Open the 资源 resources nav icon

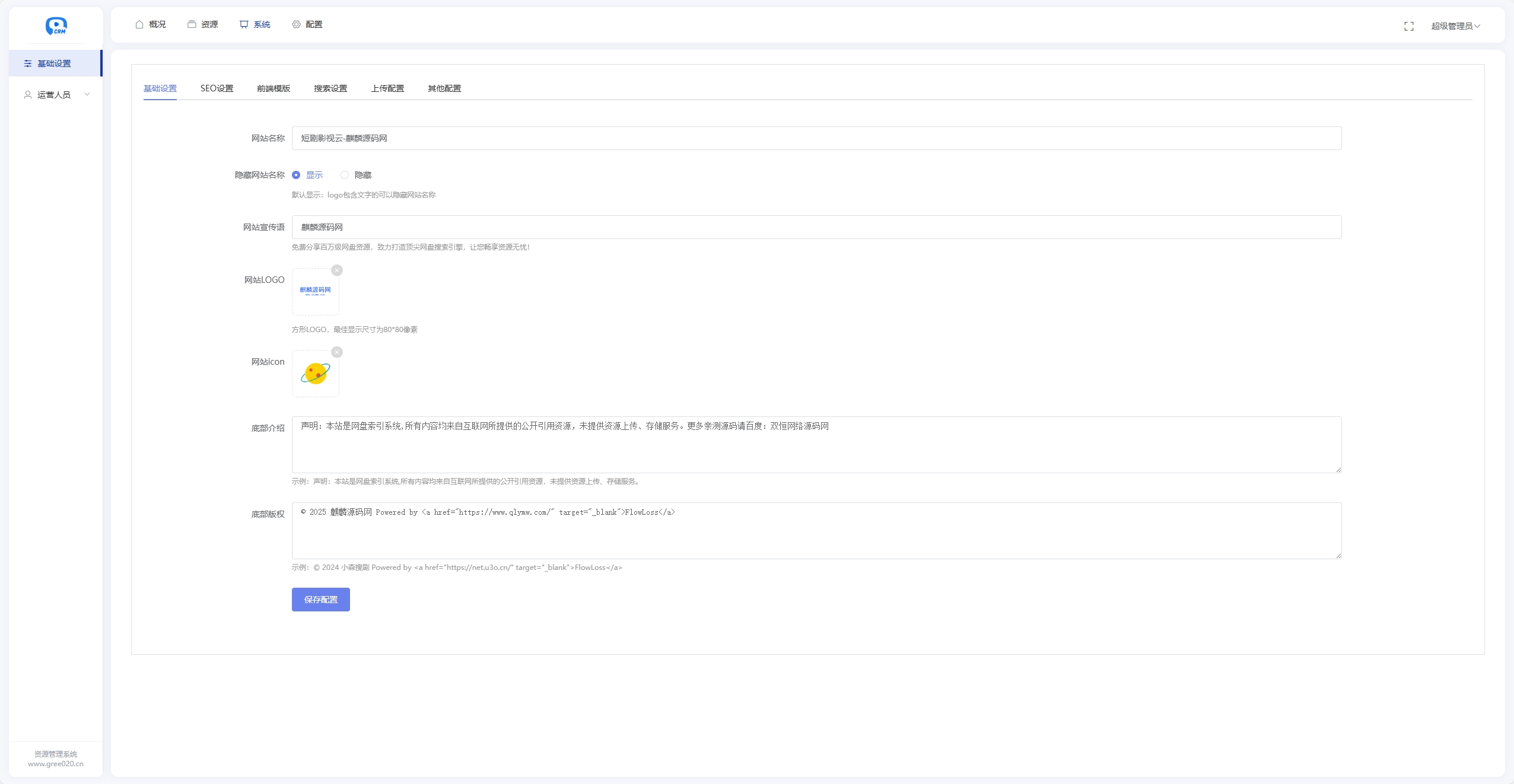point(192,24)
